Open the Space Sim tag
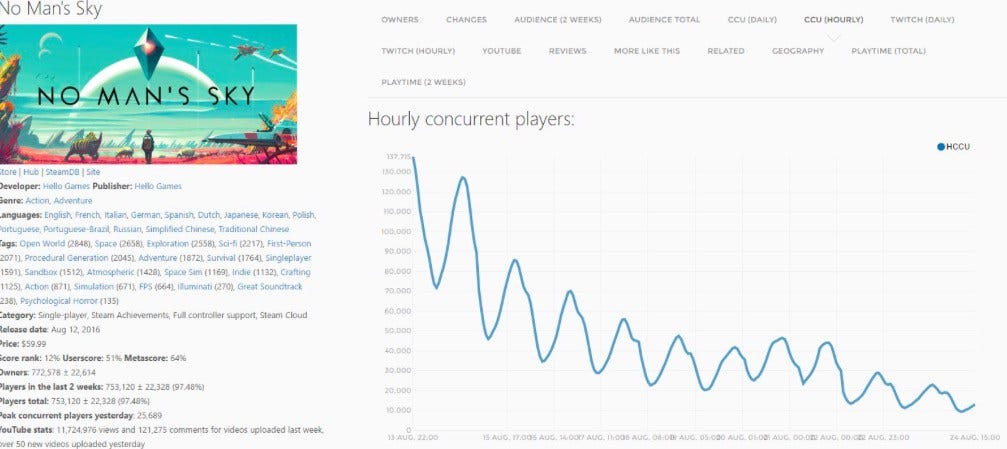1007x449 pixels. pos(183,272)
